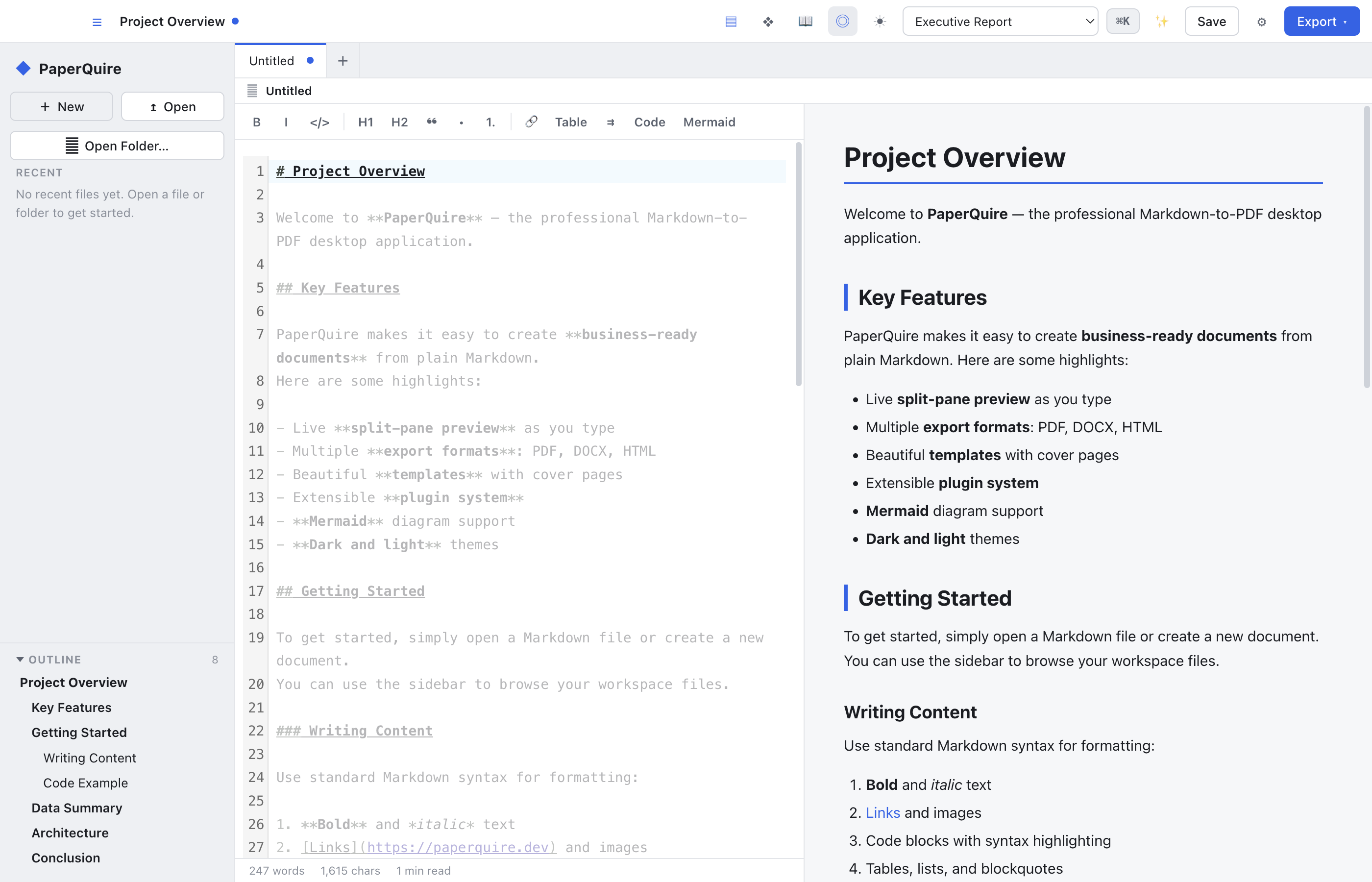Jump to Code Example in outline
The image size is (1372, 882).
[85, 783]
